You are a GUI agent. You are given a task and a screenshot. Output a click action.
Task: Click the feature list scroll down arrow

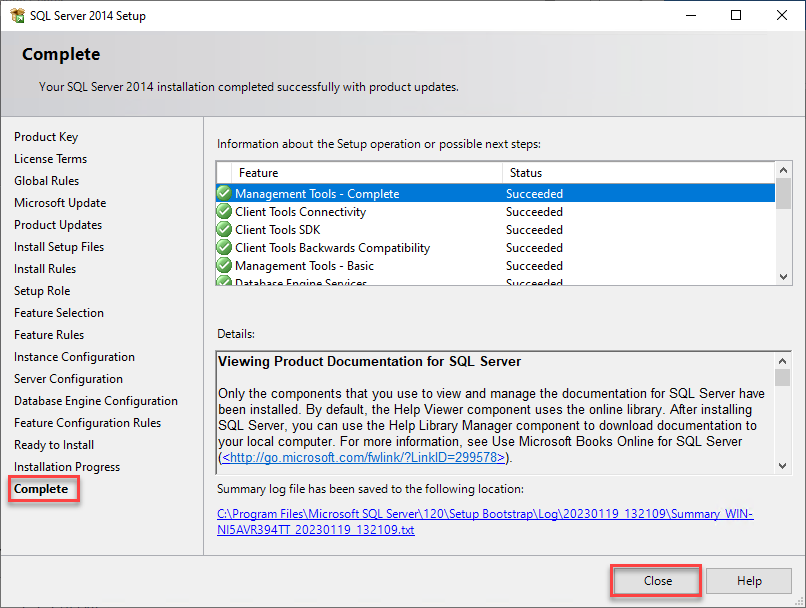[x=783, y=277]
